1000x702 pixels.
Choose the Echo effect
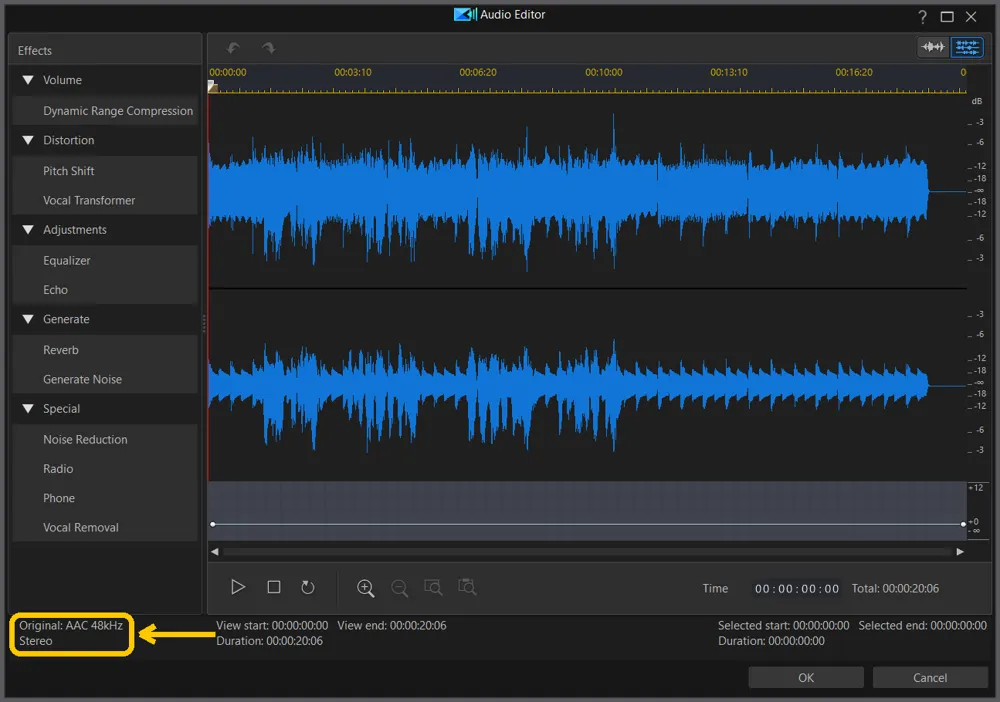point(105,289)
